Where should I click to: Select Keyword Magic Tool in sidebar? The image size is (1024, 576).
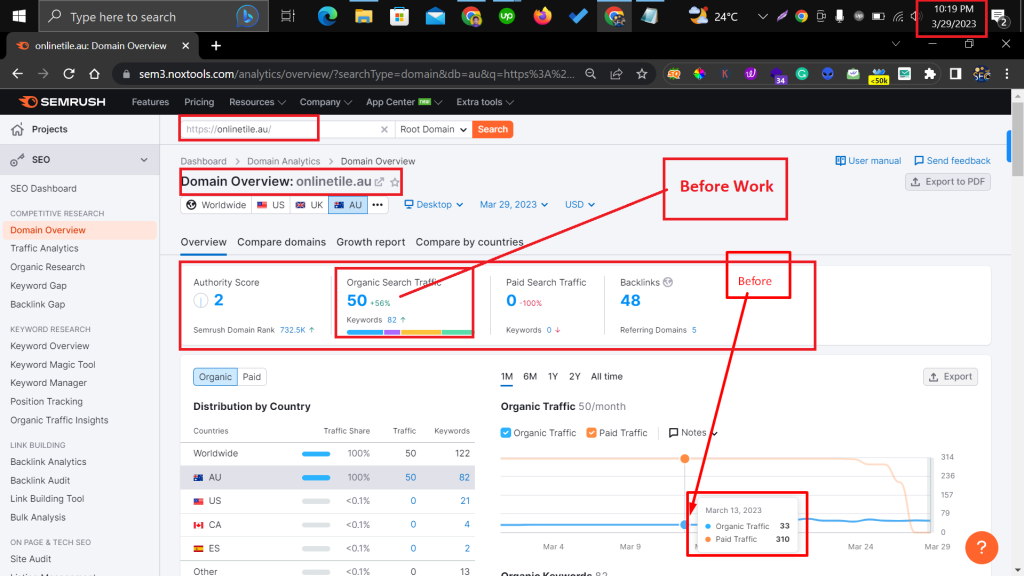53,365
